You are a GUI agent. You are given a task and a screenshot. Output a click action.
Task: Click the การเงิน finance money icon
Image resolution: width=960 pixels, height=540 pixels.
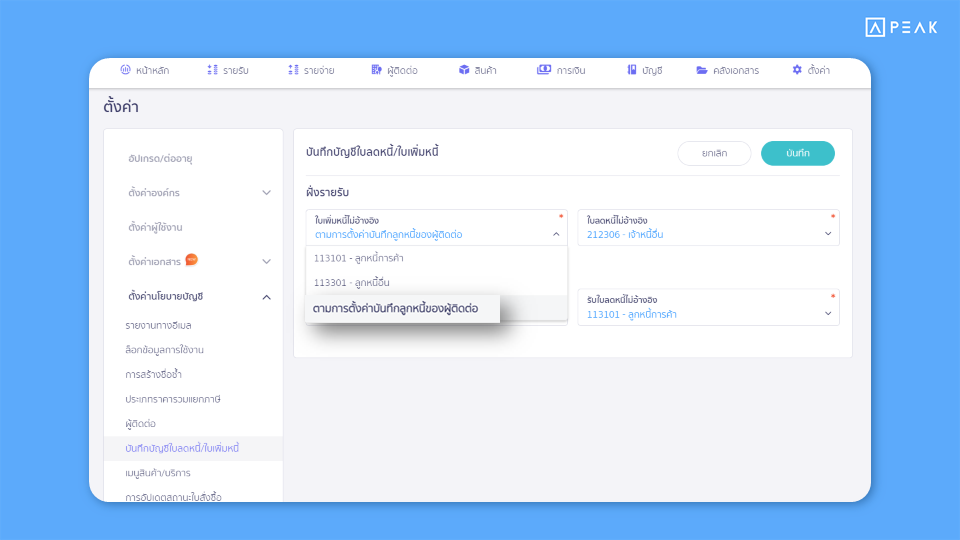[544, 70]
